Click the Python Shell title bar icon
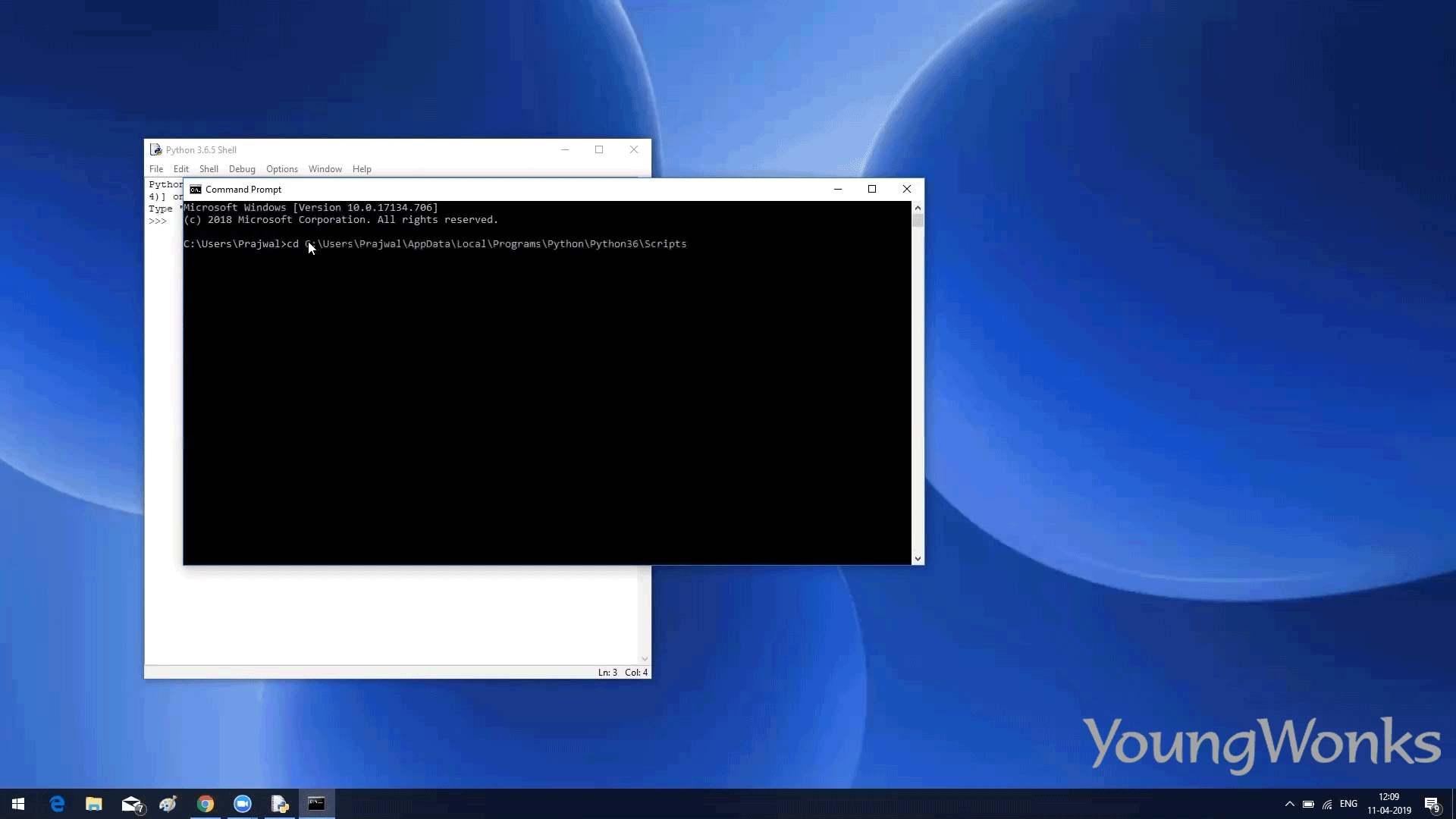The image size is (1456, 819). 155,150
